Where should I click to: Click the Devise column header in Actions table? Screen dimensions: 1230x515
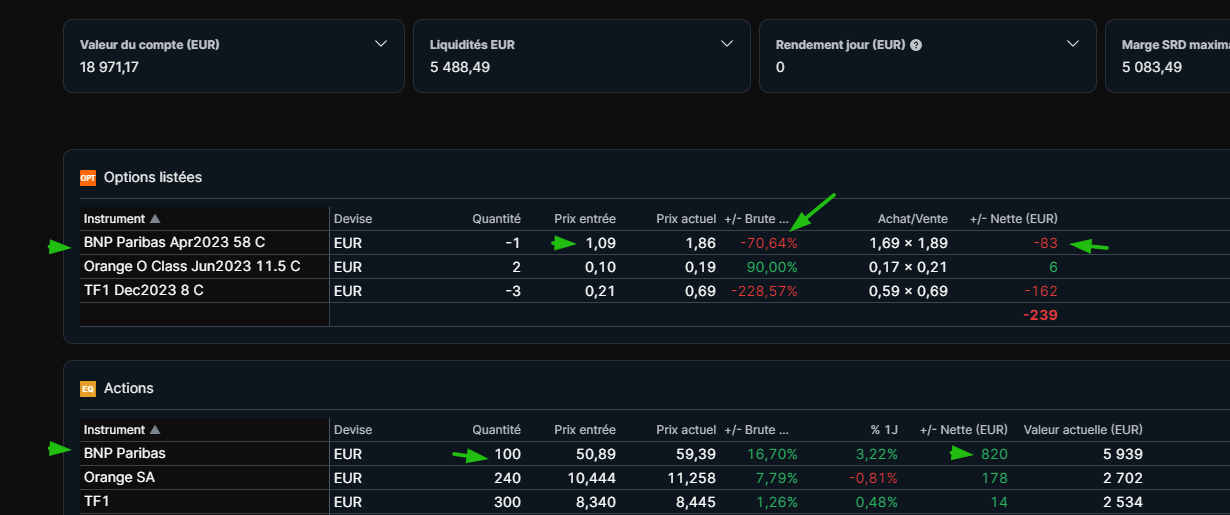point(353,430)
